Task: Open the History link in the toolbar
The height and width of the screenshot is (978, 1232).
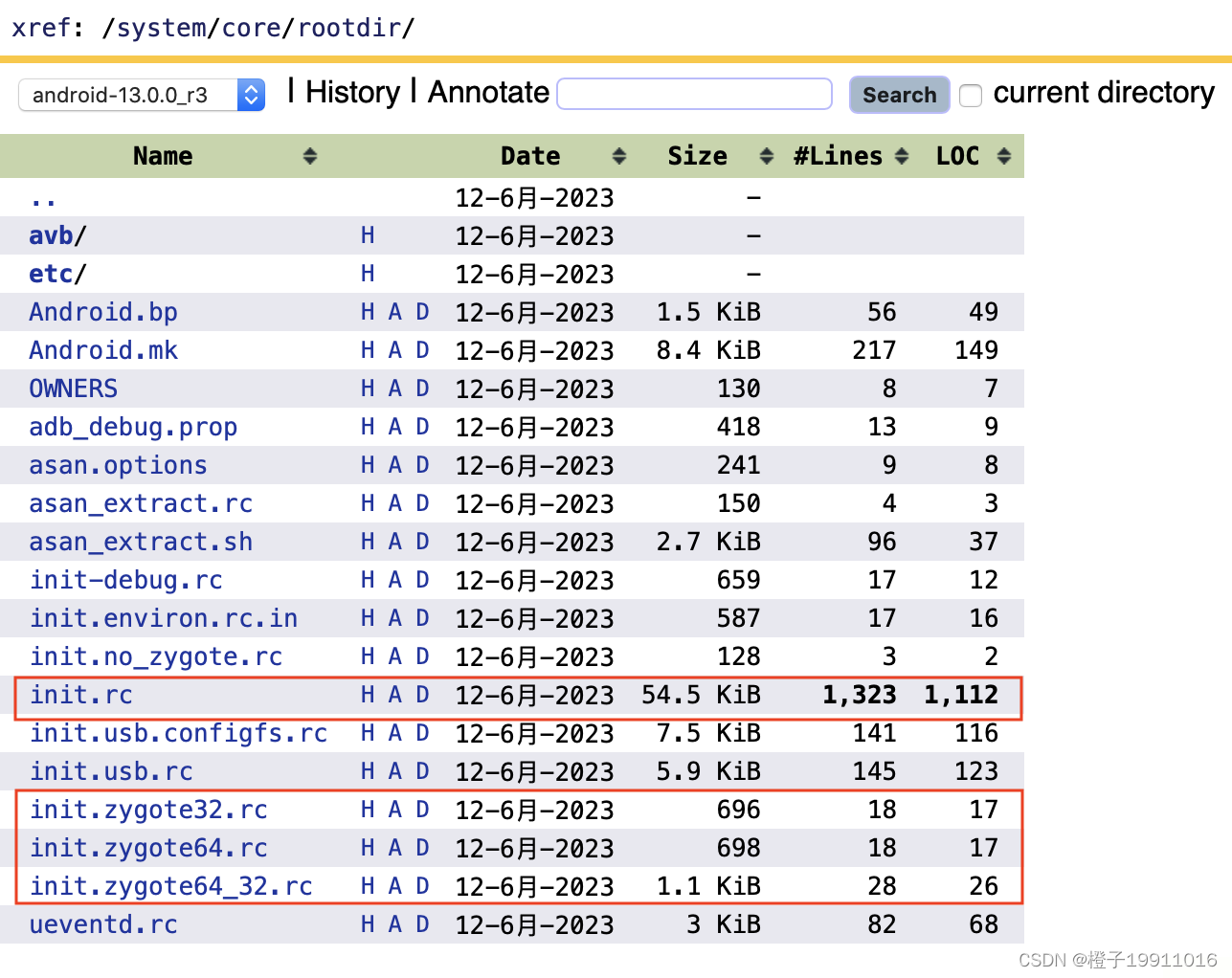Action: tap(352, 92)
